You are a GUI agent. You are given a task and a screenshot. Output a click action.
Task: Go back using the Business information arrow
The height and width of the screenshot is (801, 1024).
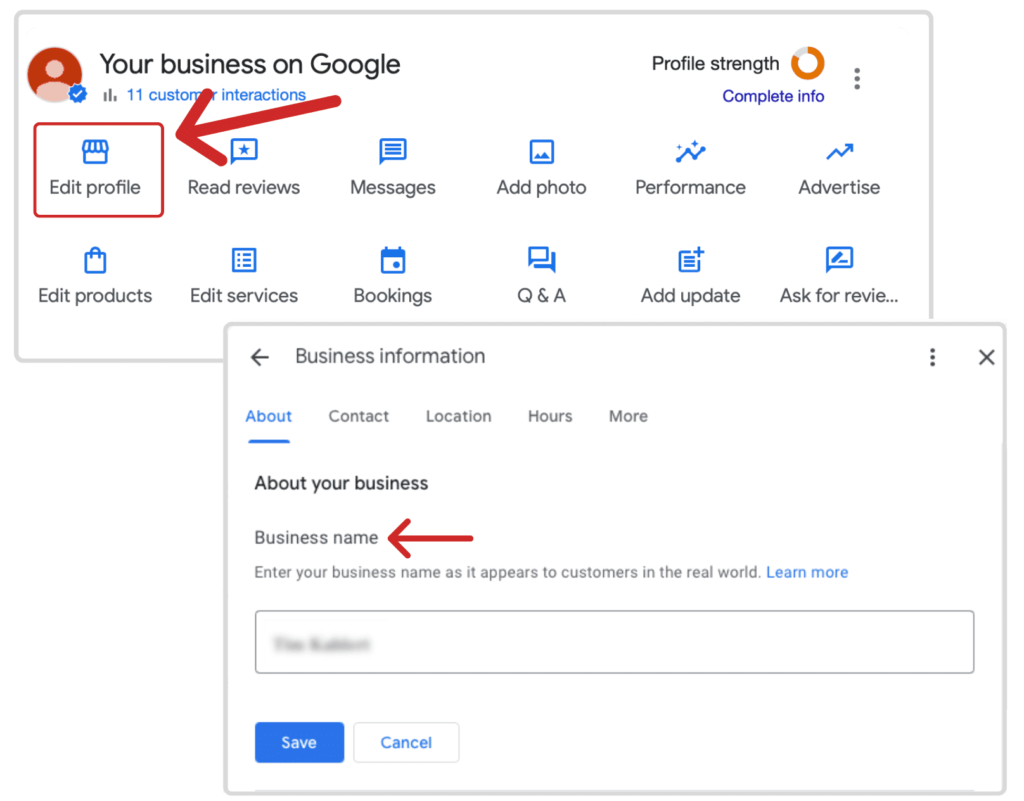260,357
